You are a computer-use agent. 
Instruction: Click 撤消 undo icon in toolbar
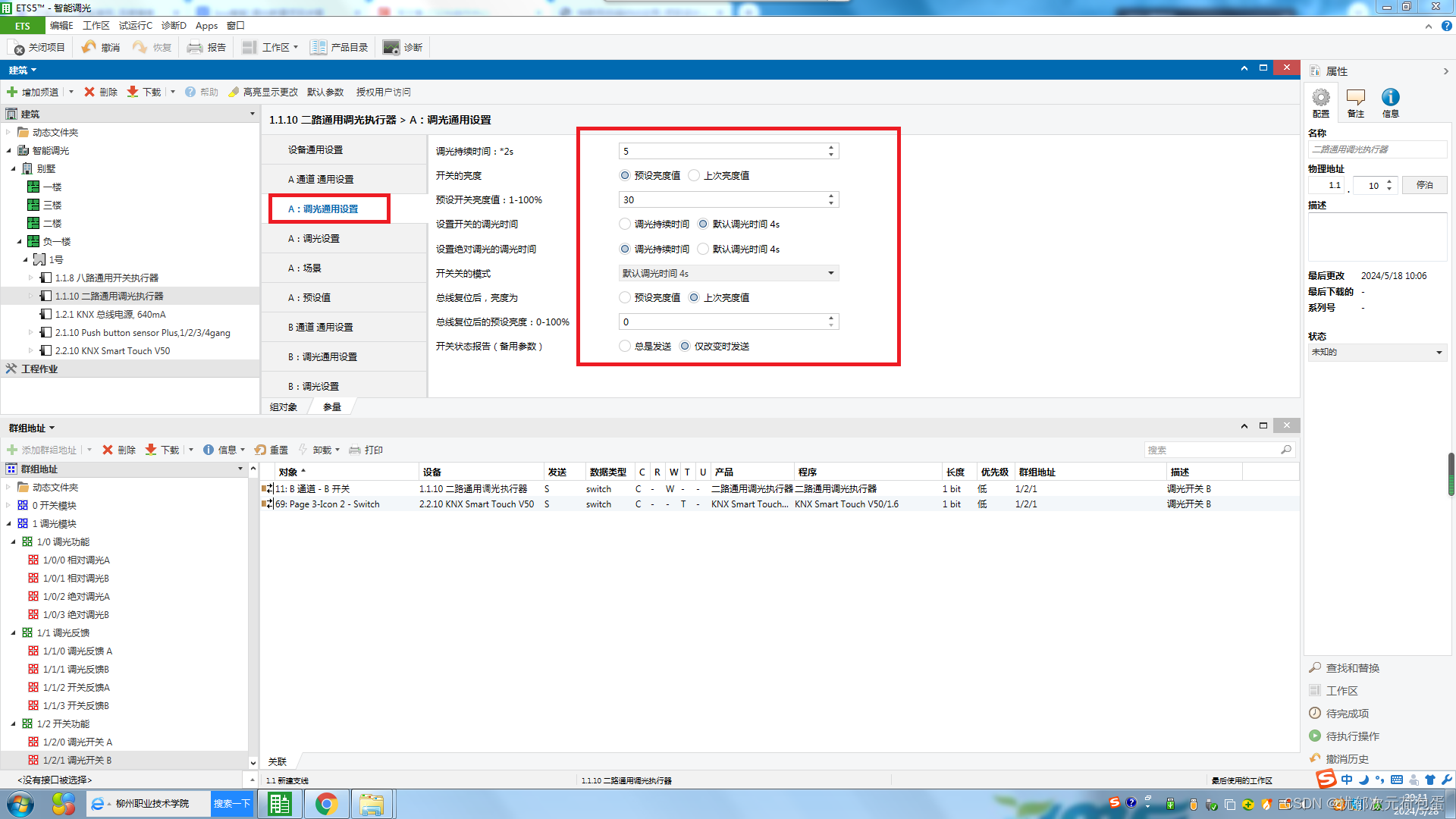[x=89, y=47]
